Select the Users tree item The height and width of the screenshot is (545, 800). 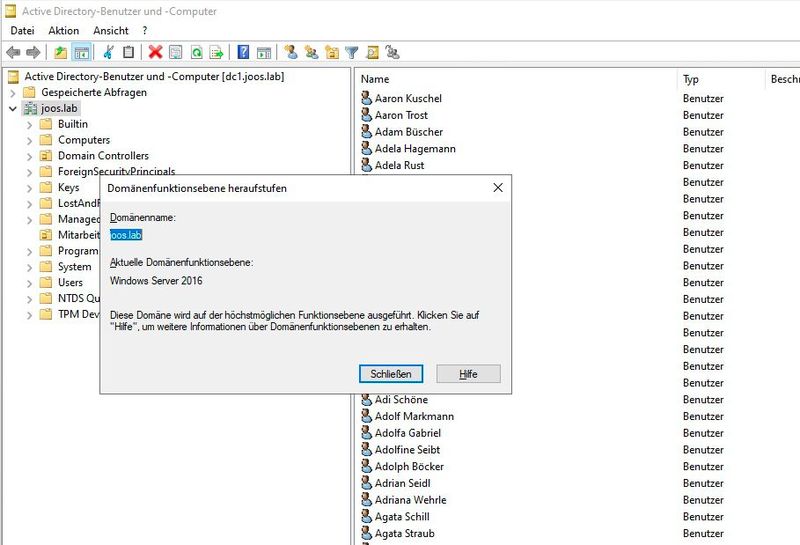pos(70,282)
